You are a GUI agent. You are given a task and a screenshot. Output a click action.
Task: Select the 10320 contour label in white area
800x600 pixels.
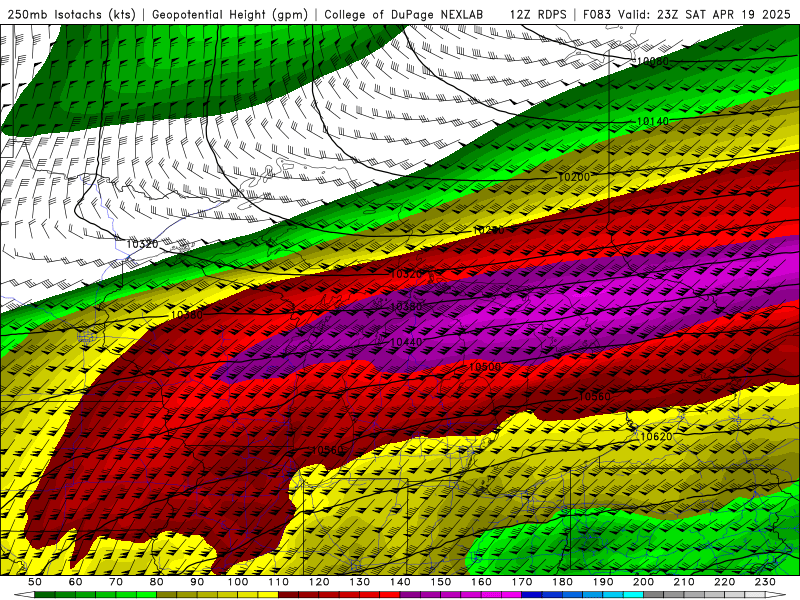click(142, 244)
